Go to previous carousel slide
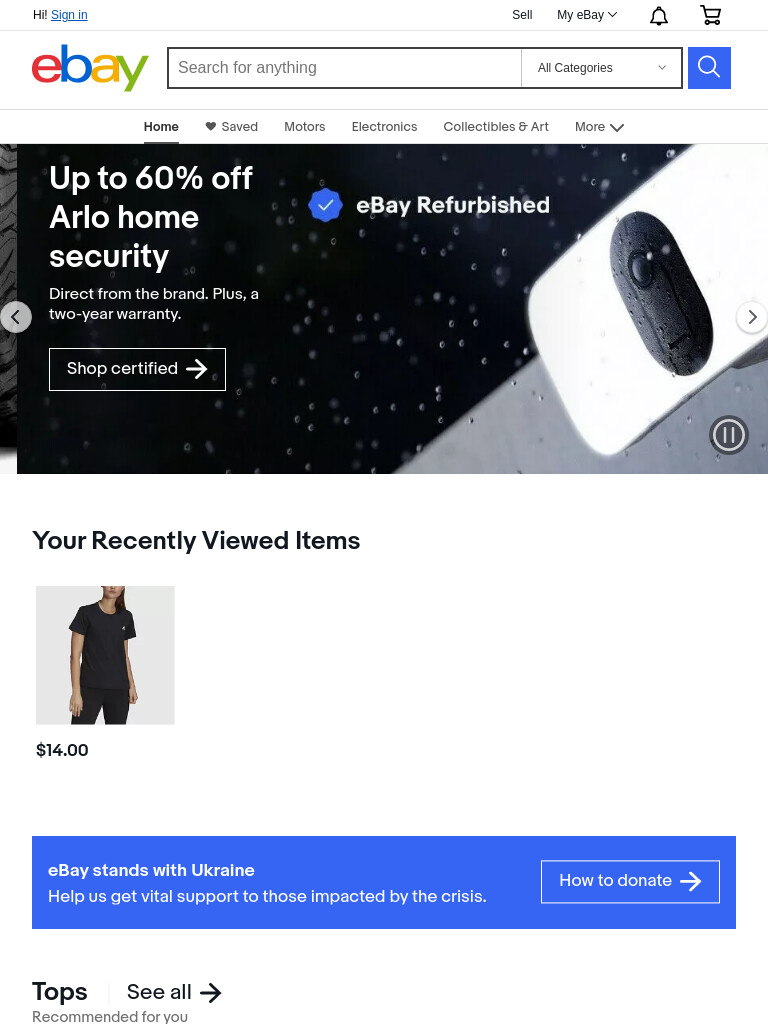The width and height of the screenshot is (768, 1024). tap(16, 317)
